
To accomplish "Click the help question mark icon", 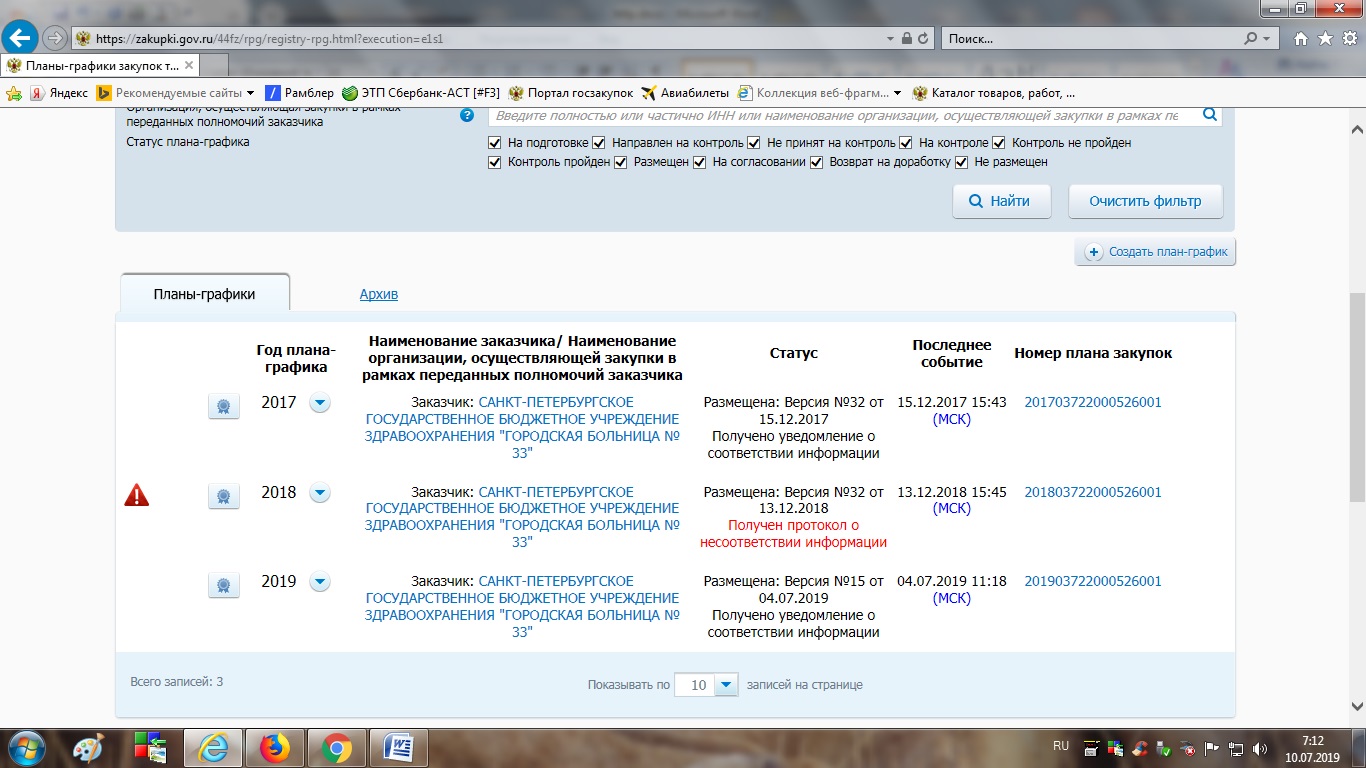I will (466, 115).
